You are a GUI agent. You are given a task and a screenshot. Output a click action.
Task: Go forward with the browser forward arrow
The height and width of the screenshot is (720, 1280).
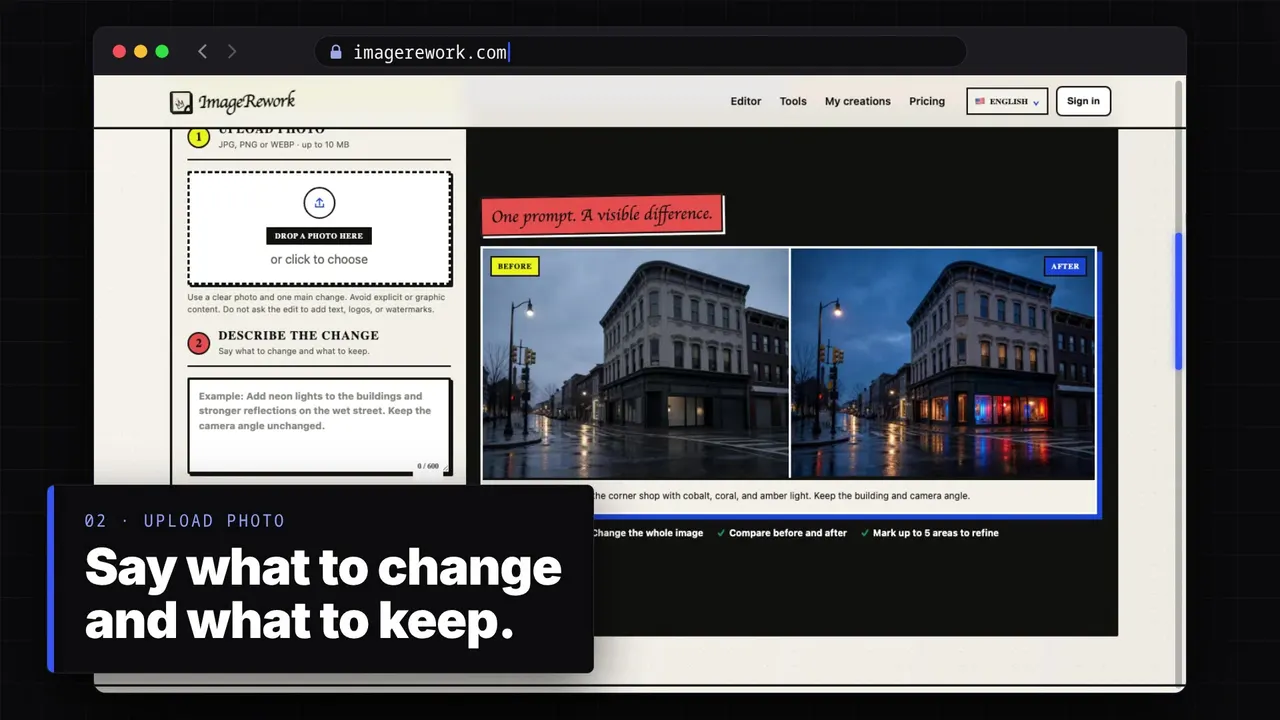pos(232,51)
